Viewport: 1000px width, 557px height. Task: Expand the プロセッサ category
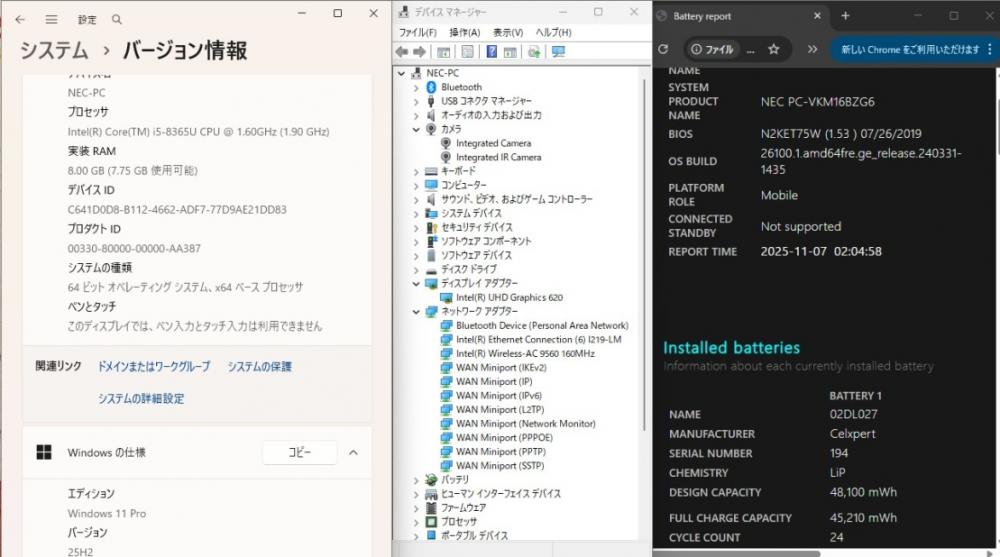tap(416, 523)
